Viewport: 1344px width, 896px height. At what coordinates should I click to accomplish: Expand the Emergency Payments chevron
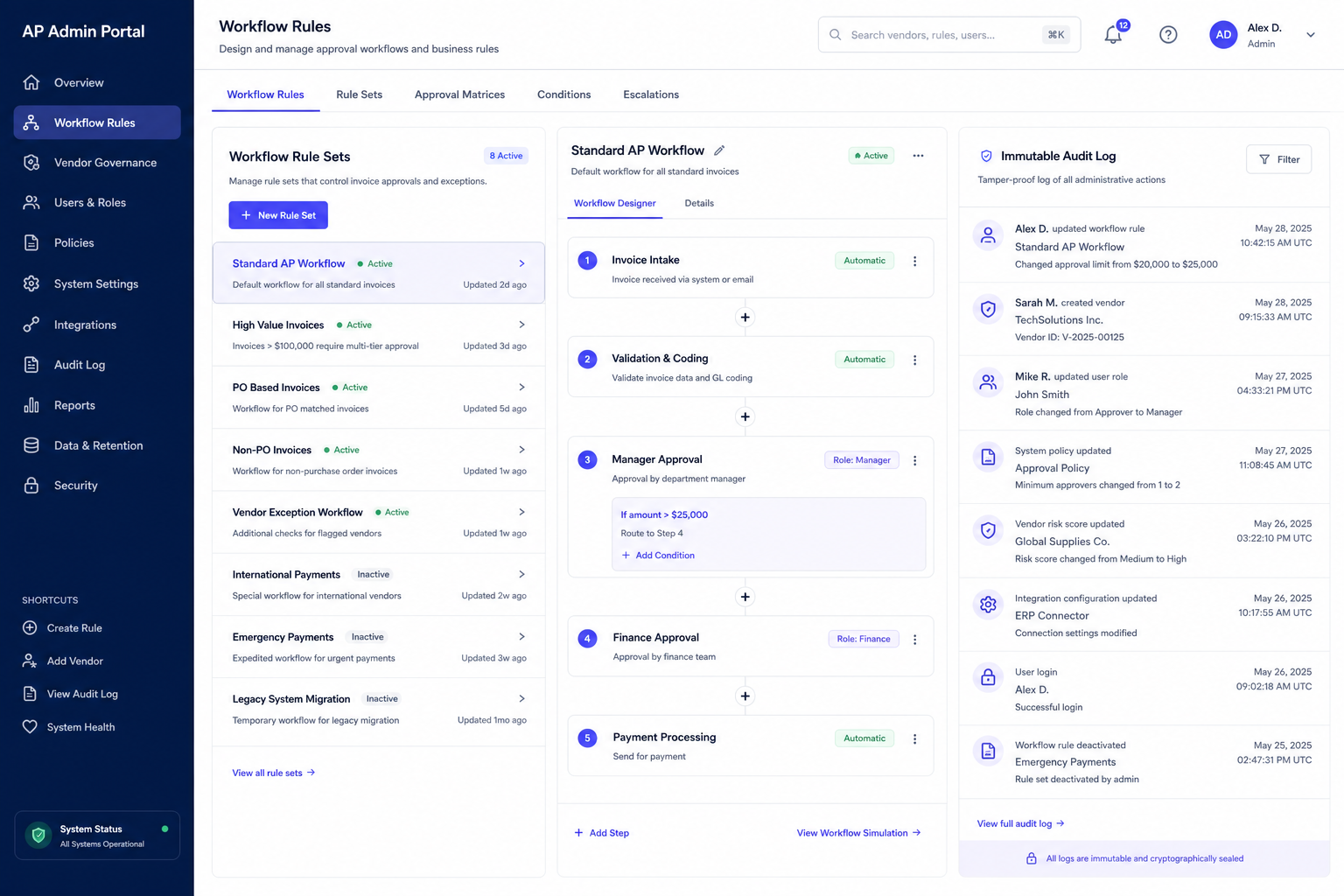point(521,637)
